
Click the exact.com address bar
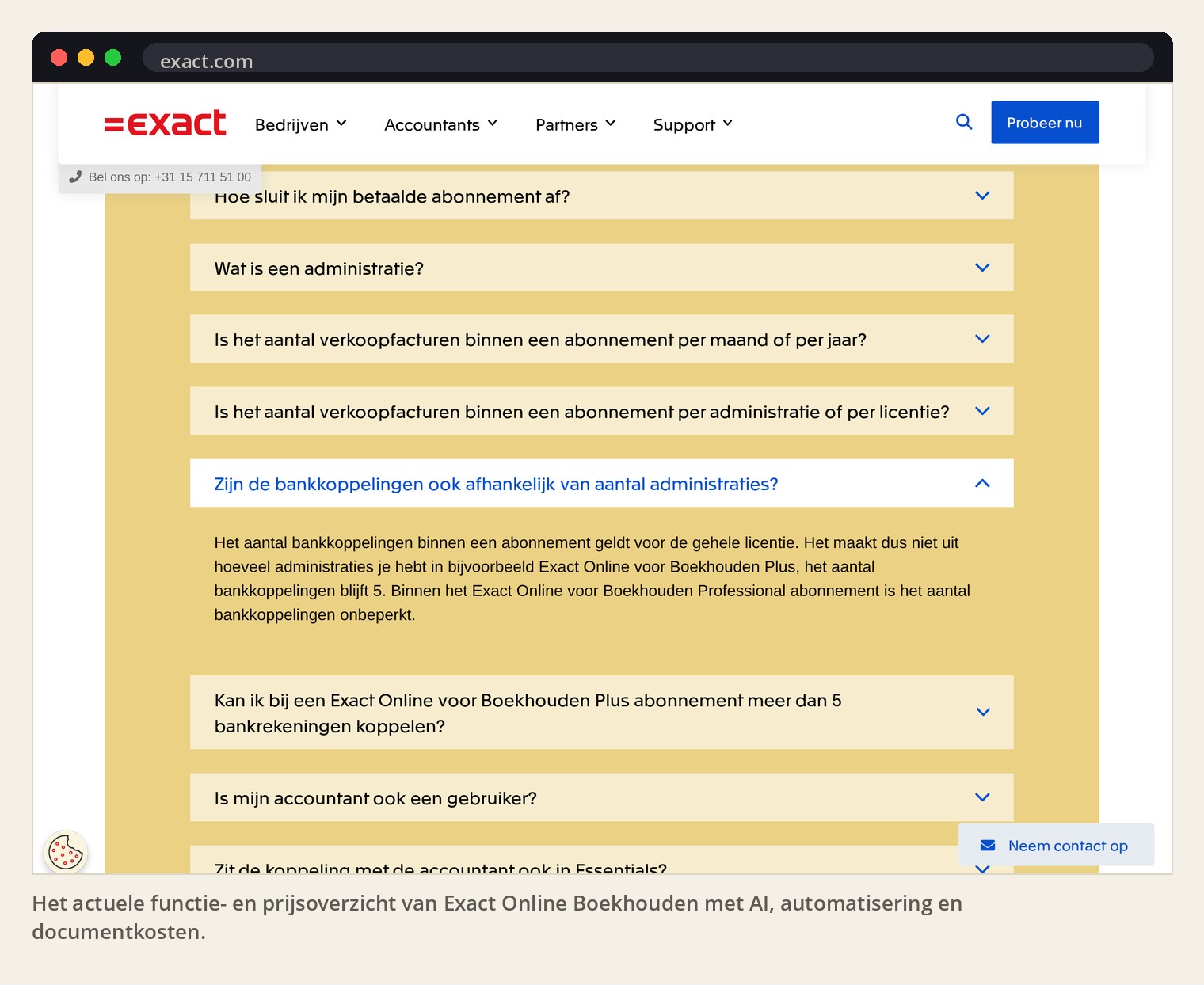[x=648, y=59]
